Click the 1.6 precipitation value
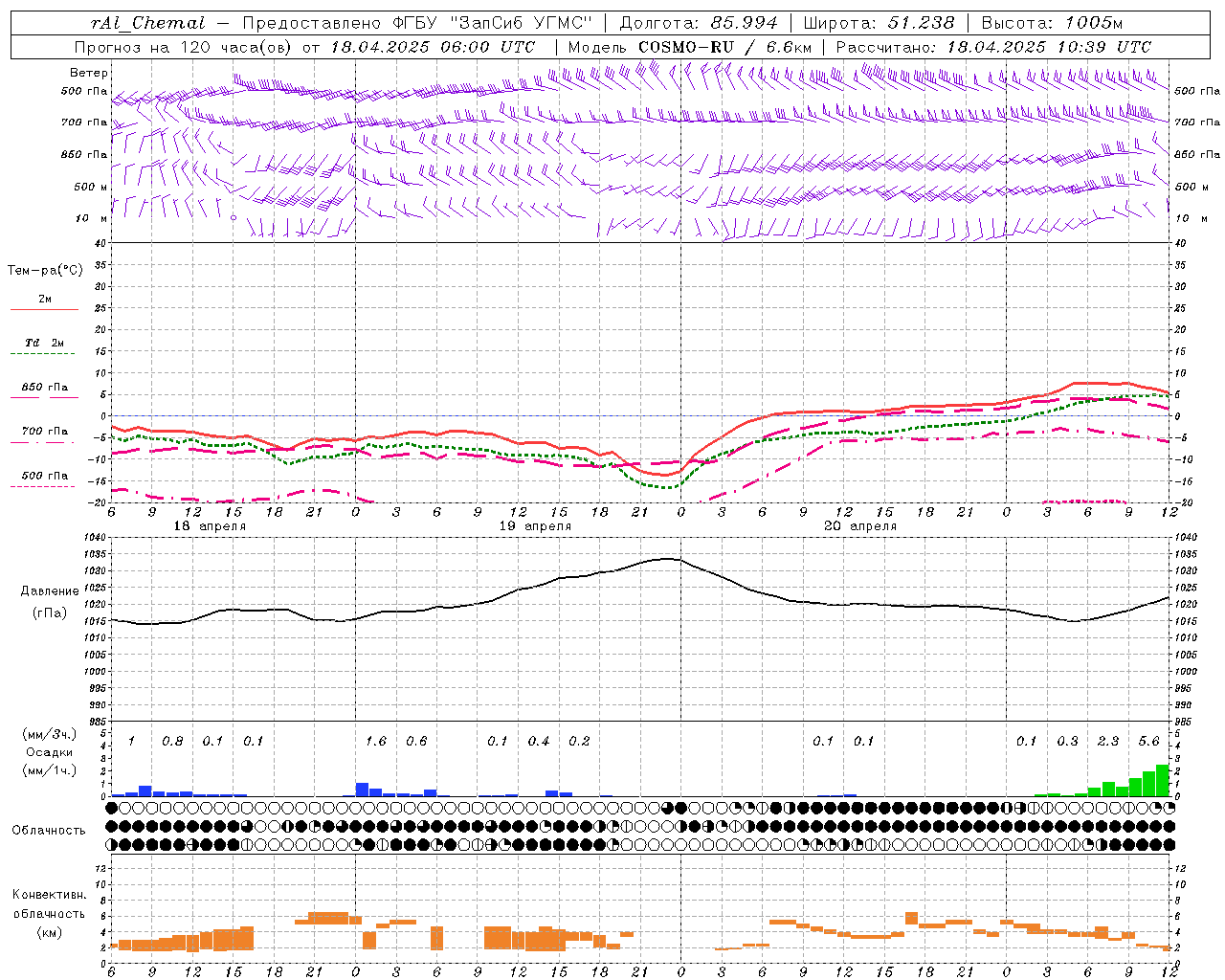Viewport: 1225px width, 980px height. (x=376, y=742)
